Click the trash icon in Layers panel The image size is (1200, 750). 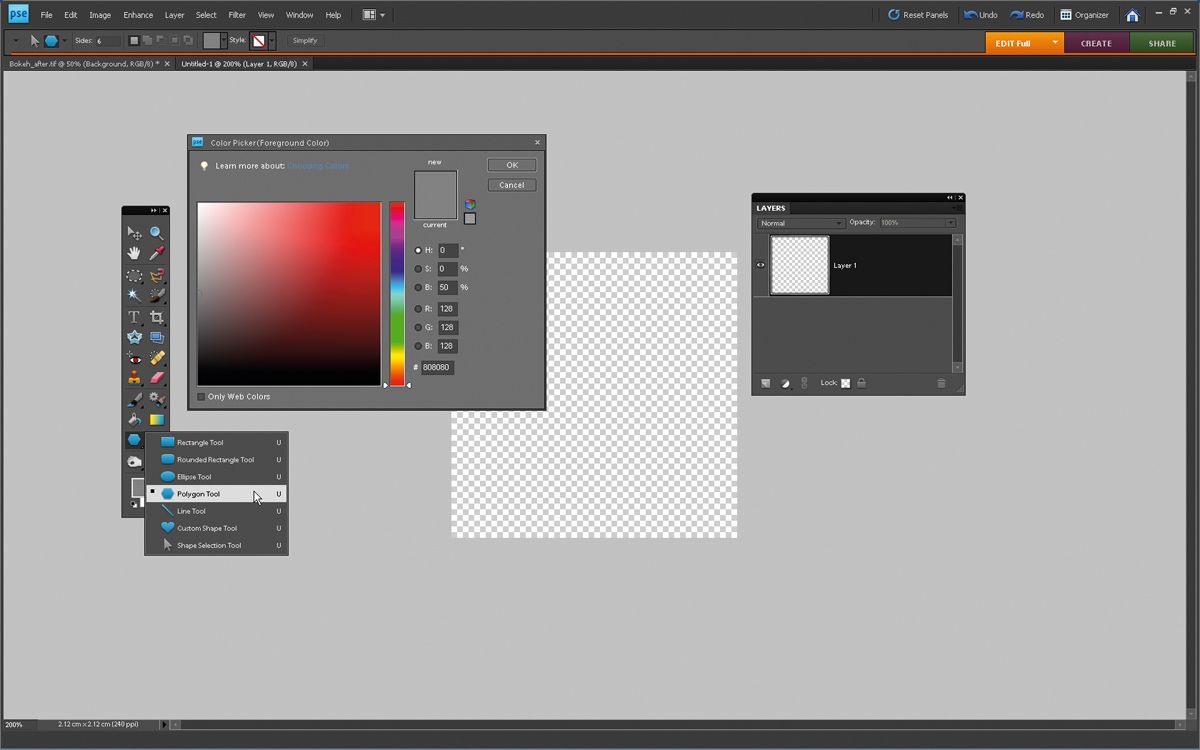click(941, 383)
